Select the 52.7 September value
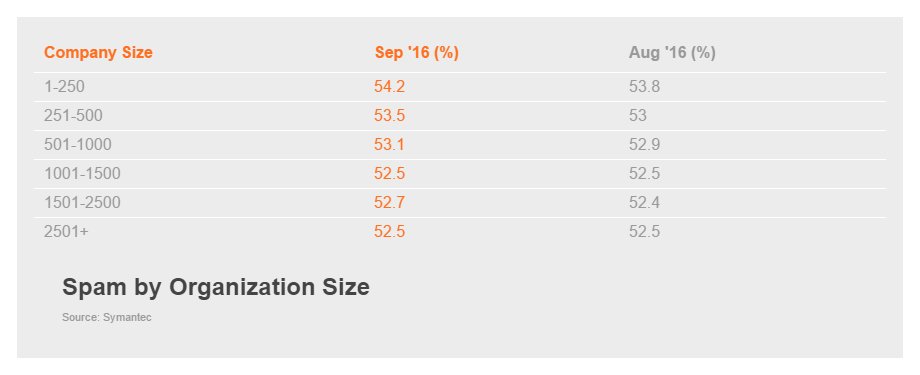Image resolution: width=920 pixels, height=375 pixels. coord(390,202)
